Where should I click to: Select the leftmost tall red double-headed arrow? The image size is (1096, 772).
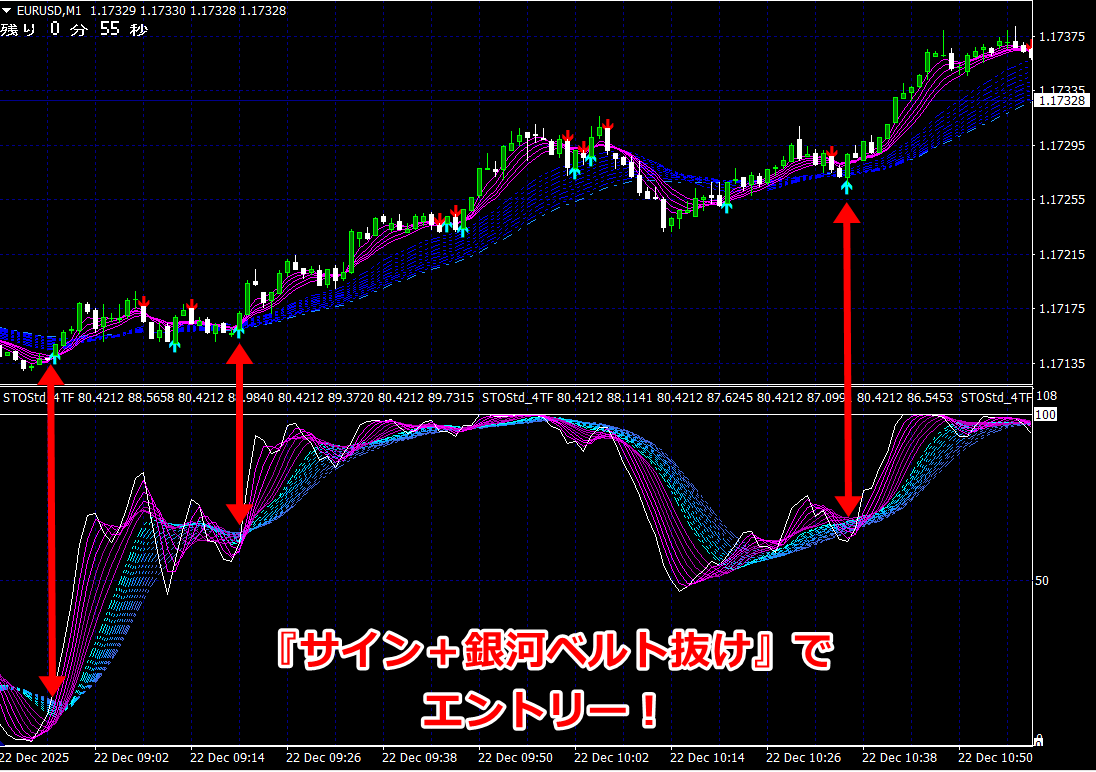pyautogui.click(x=52, y=530)
